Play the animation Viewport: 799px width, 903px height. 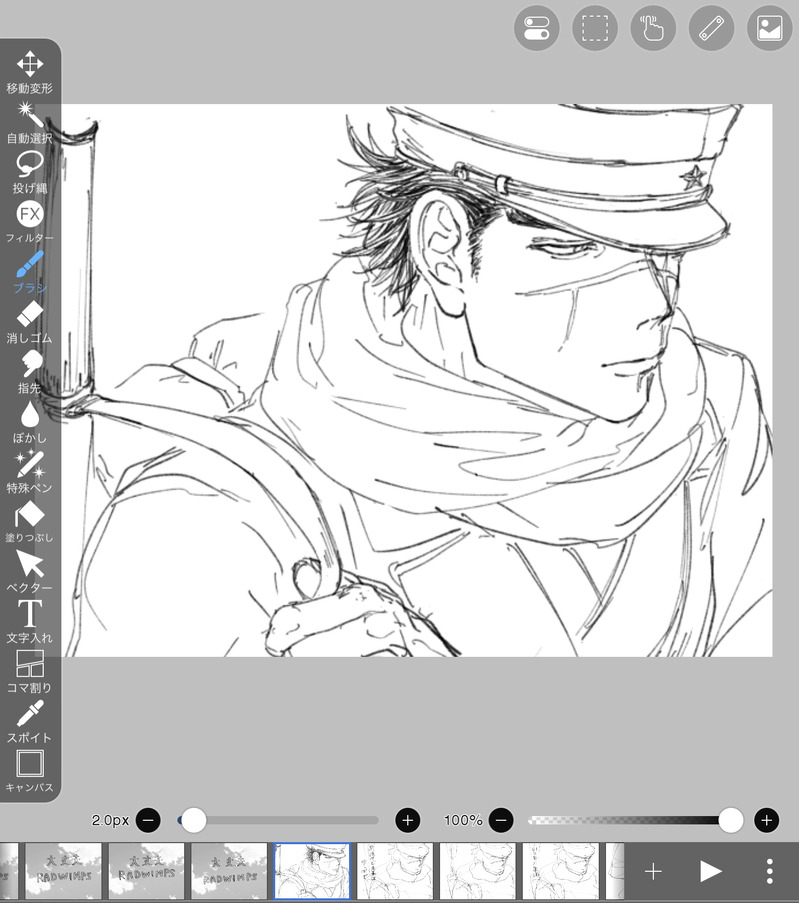pos(711,871)
